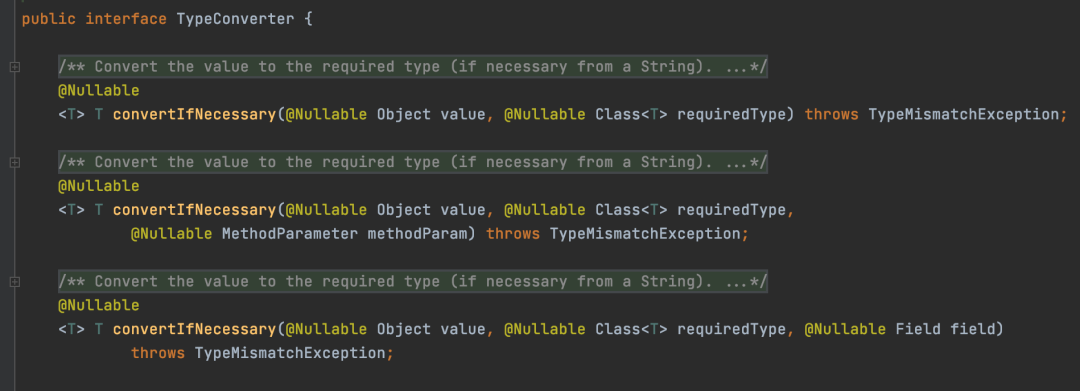Image resolution: width=1080 pixels, height=391 pixels.
Task: Click the public keyword
Action: pos(49,19)
